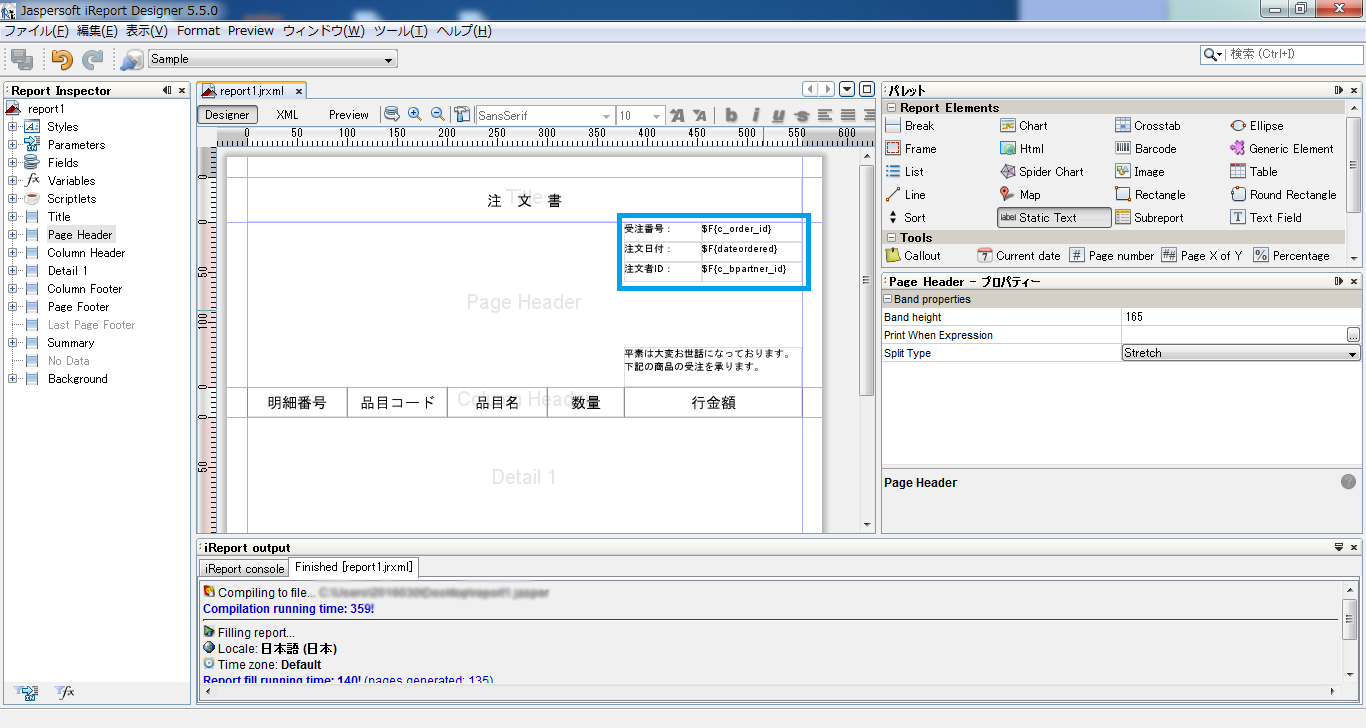Open the SansSerif font family dropdown
The width and height of the screenshot is (1366, 728).
pos(608,115)
